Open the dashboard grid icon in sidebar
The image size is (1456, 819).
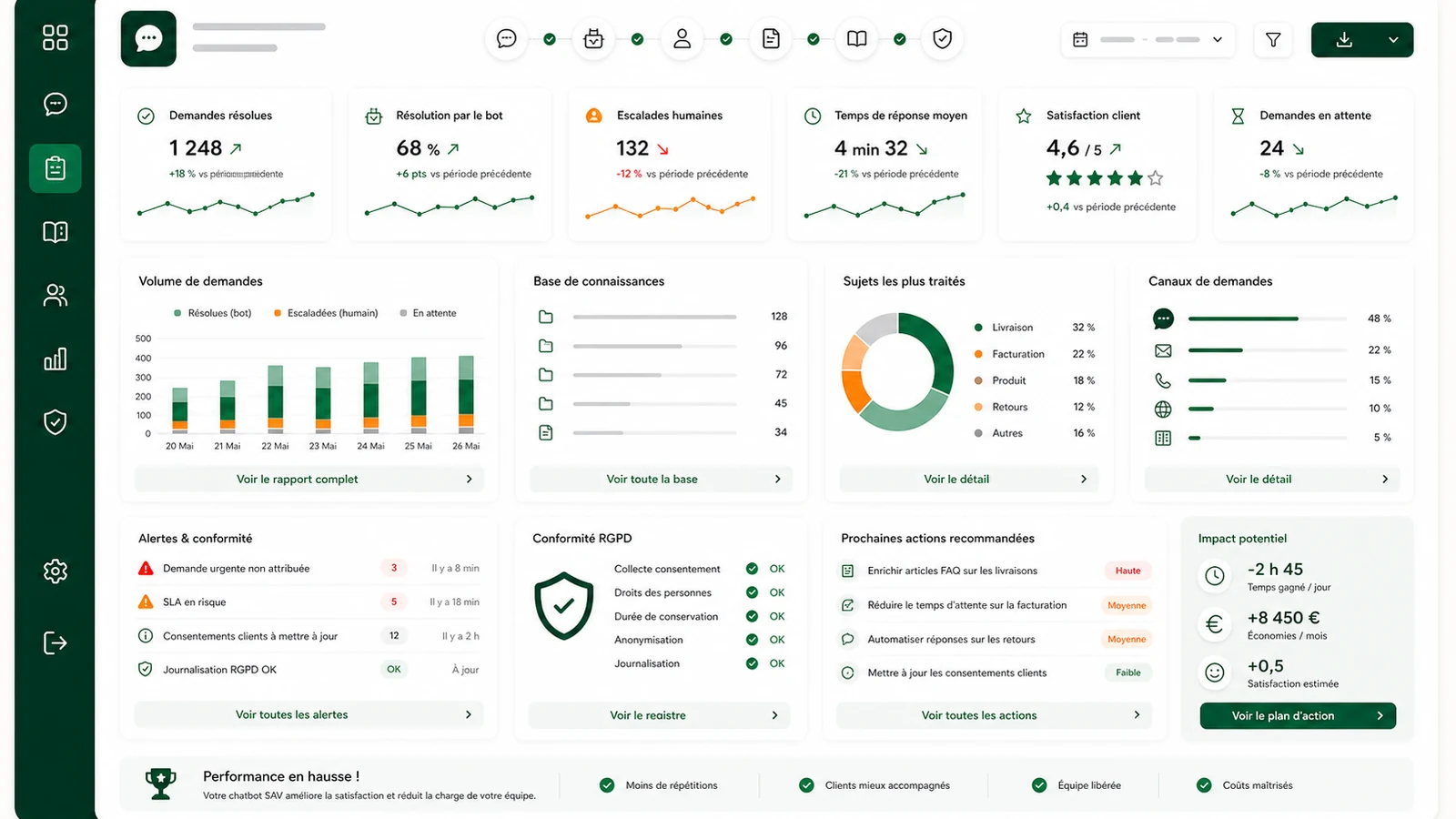point(56,37)
